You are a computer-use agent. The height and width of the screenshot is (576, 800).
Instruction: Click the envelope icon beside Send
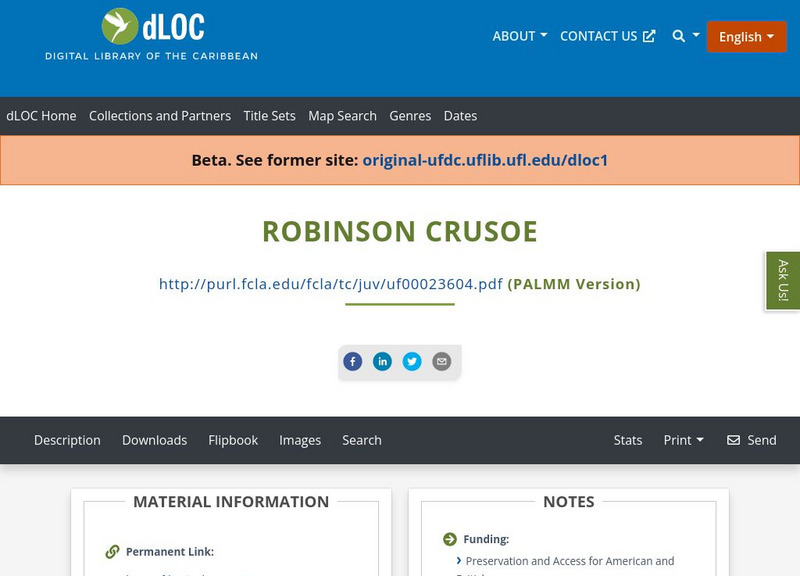click(732, 440)
